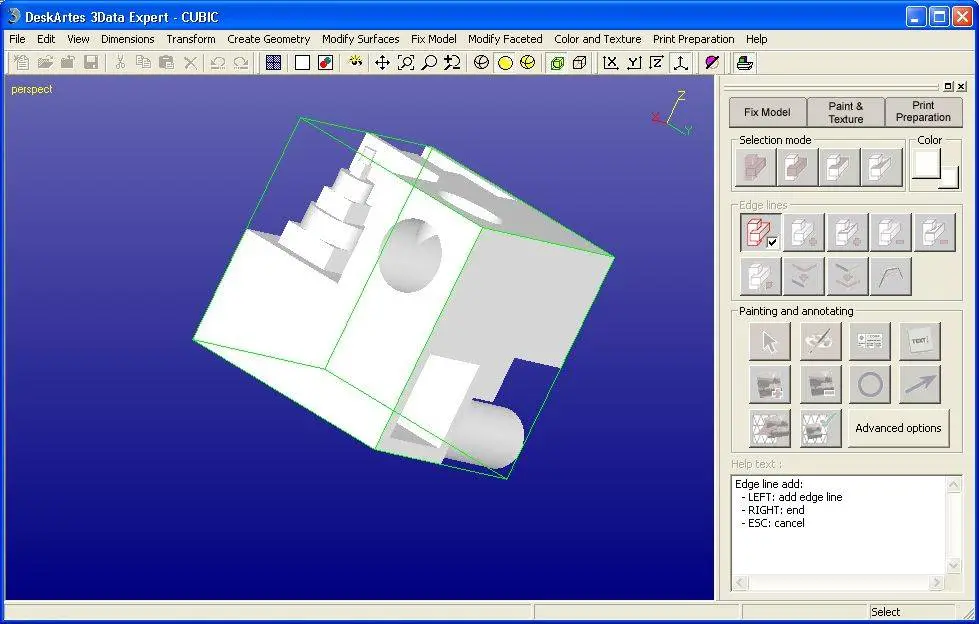Switch to the X axis view
Screen dimensions: 979x624
point(610,62)
